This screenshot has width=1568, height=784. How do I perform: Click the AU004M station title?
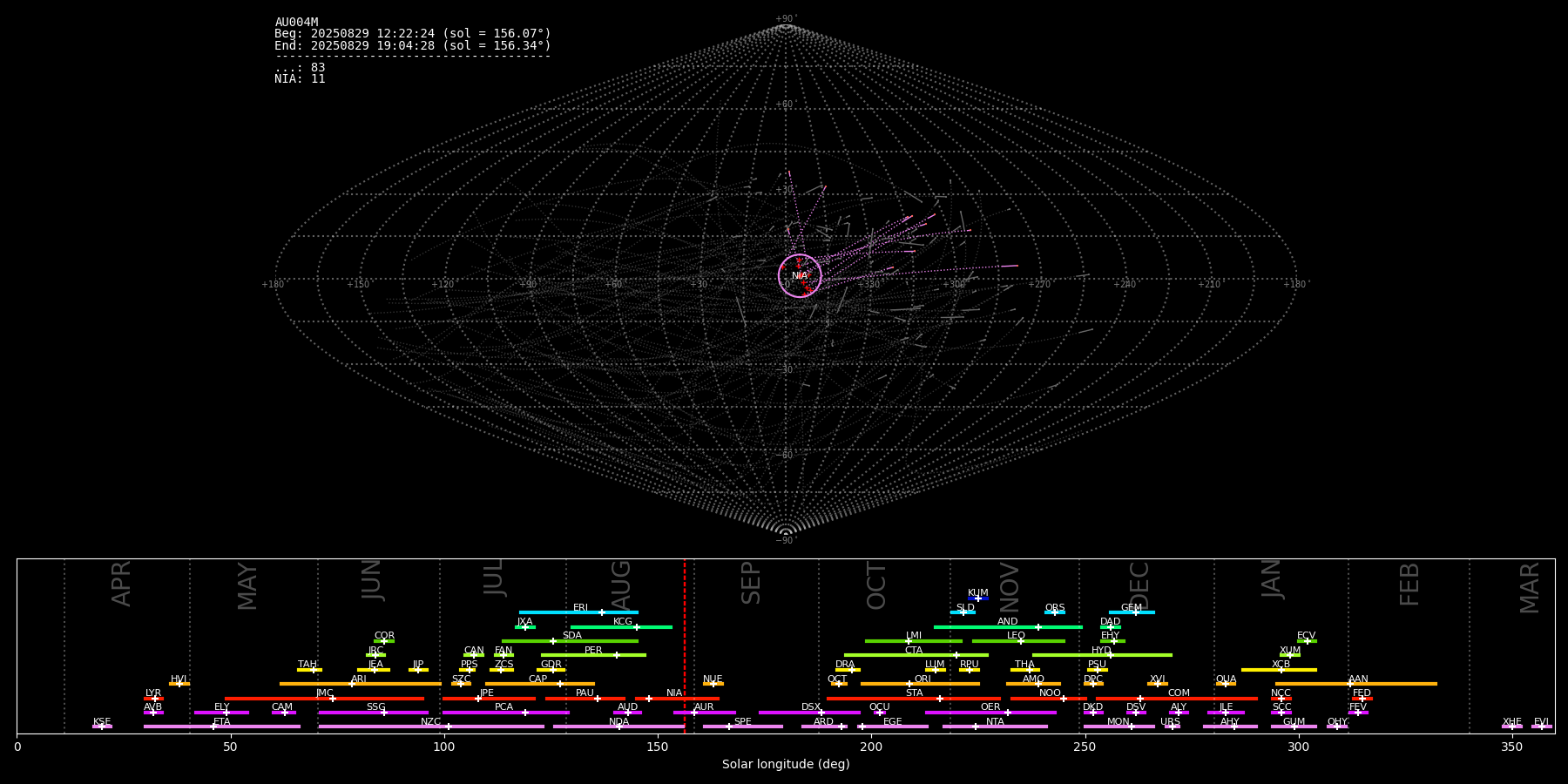coord(296,23)
